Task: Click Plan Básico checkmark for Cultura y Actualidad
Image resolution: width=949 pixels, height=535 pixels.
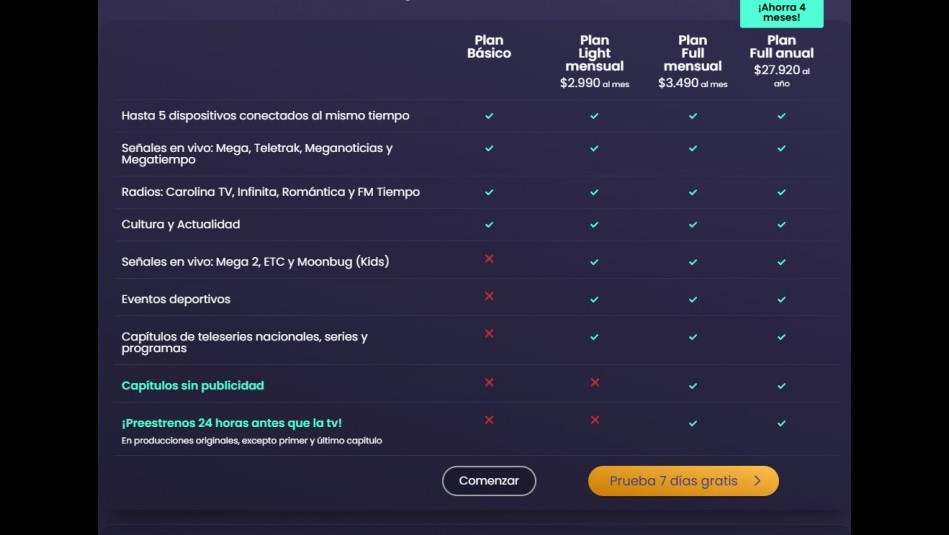Action: (489, 224)
